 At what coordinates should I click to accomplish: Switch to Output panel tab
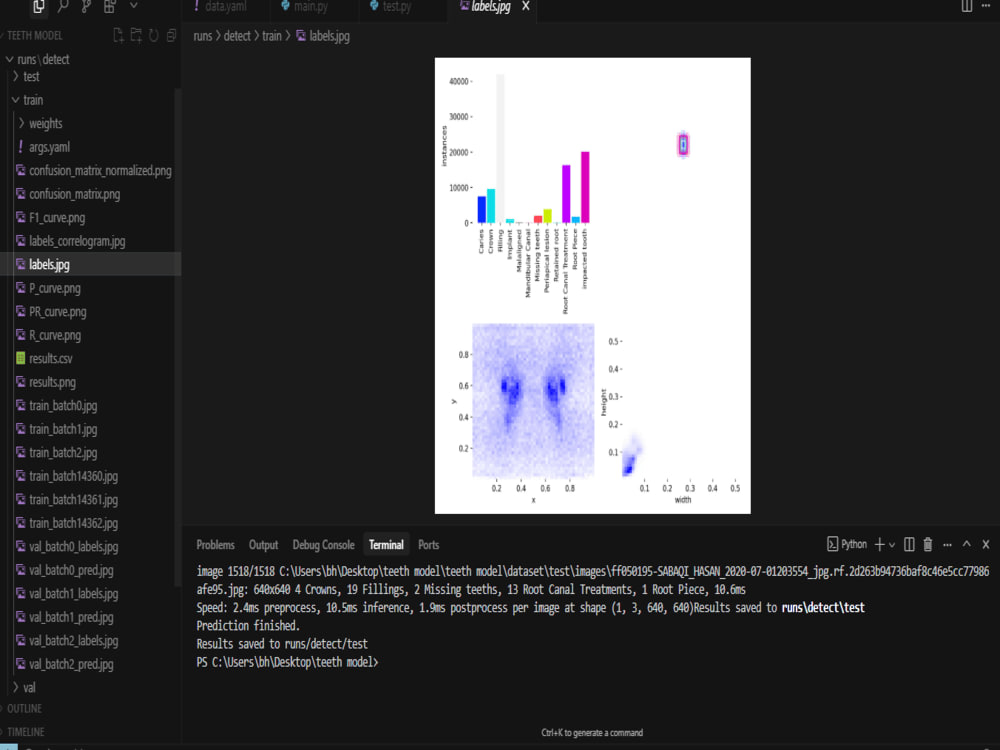click(x=263, y=545)
